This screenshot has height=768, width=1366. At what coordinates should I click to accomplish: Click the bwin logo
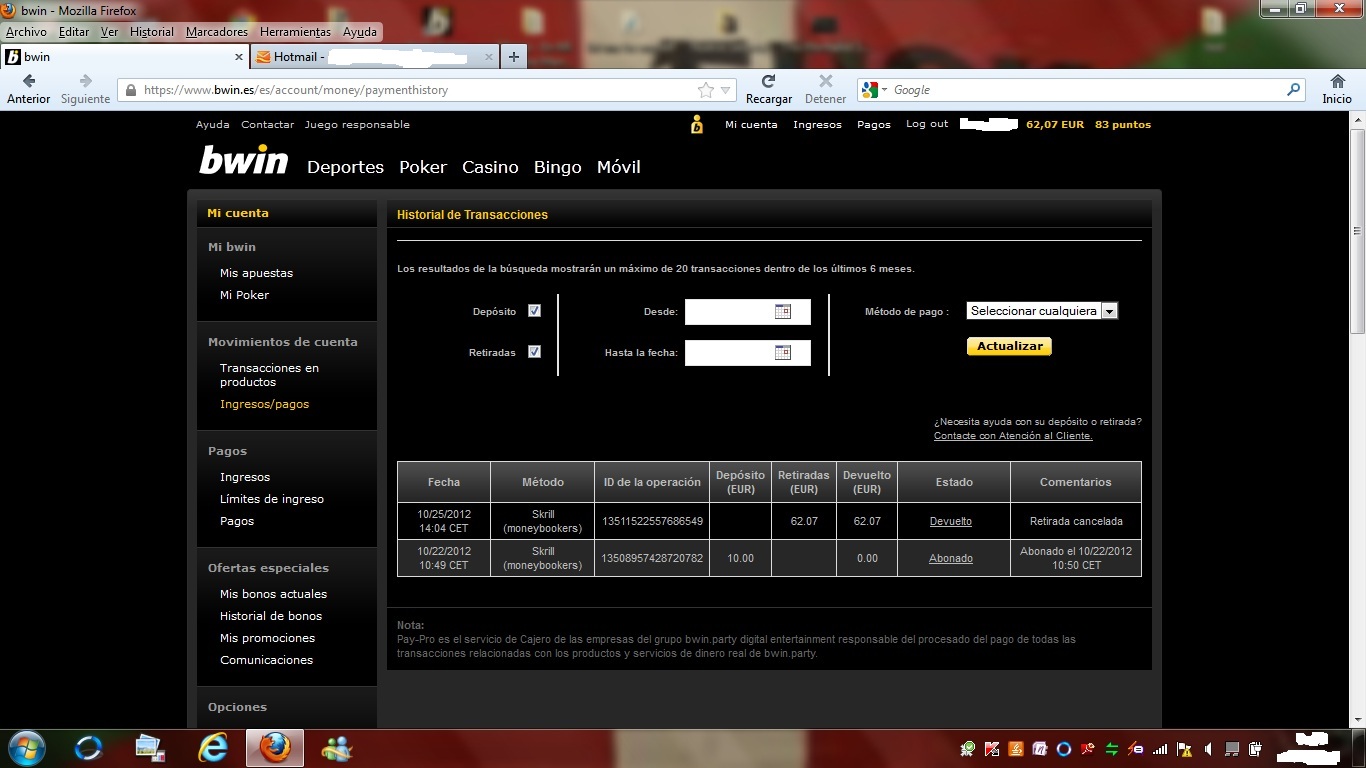(x=243, y=160)
